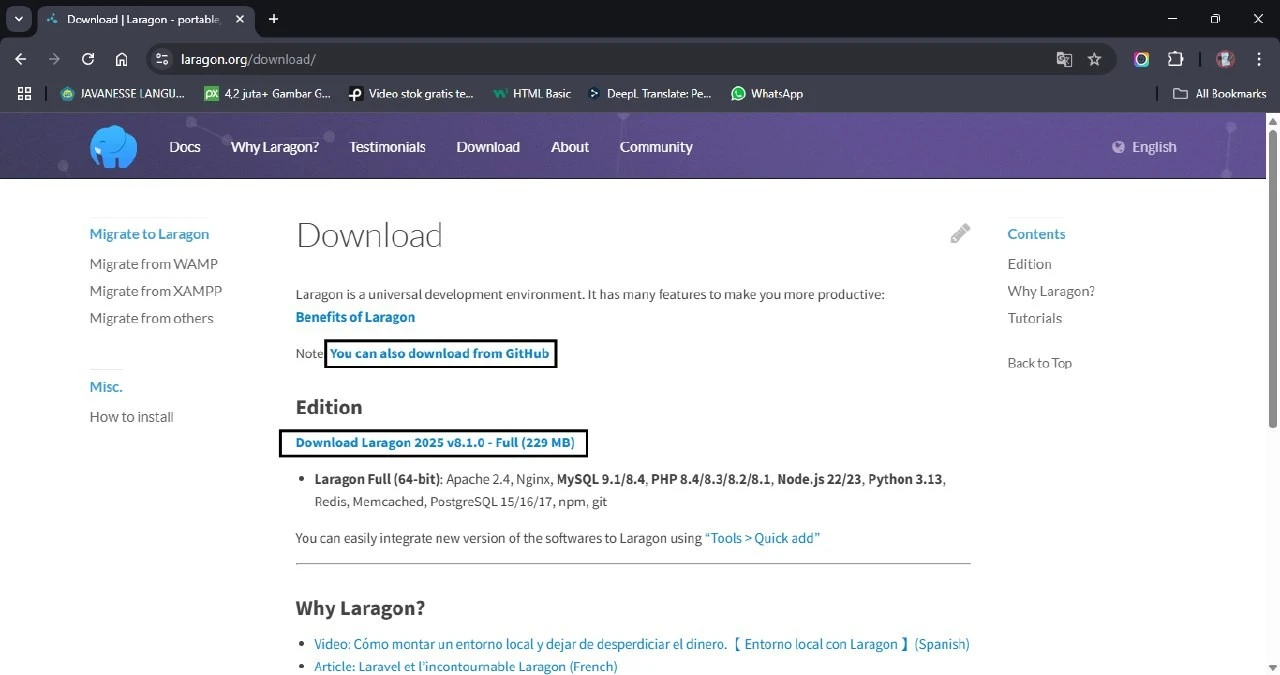
Task: Click You can also download from GitHub
Action: [x=440, y=353]
